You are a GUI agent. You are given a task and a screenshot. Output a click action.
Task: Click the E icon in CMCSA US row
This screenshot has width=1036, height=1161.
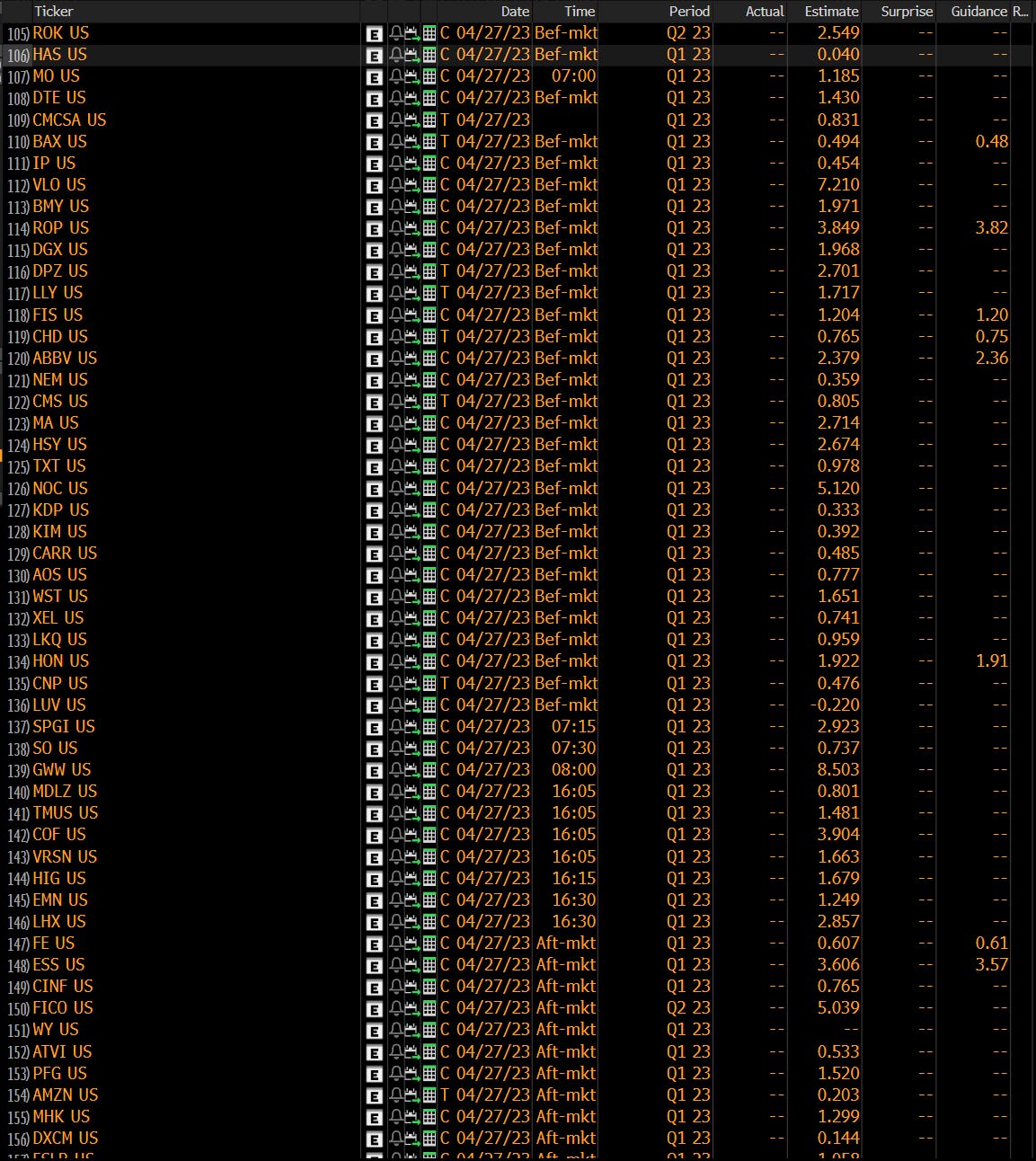coord(375,121)
